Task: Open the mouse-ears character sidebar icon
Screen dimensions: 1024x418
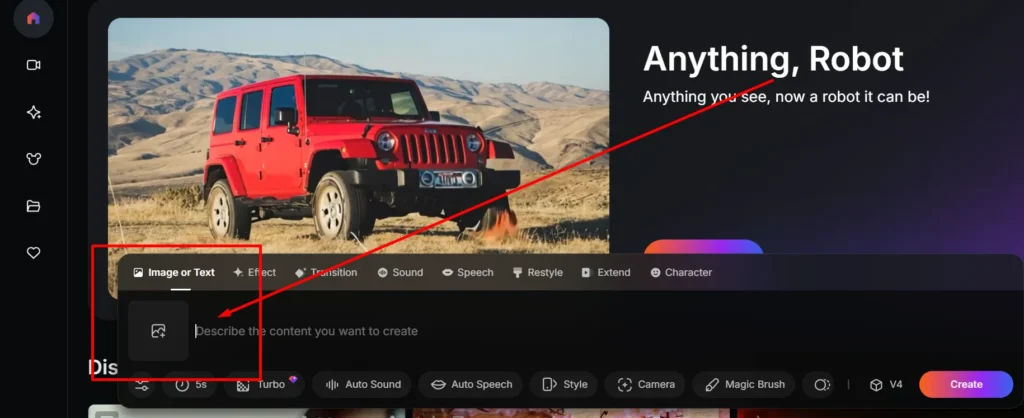Action: point(33,159)
